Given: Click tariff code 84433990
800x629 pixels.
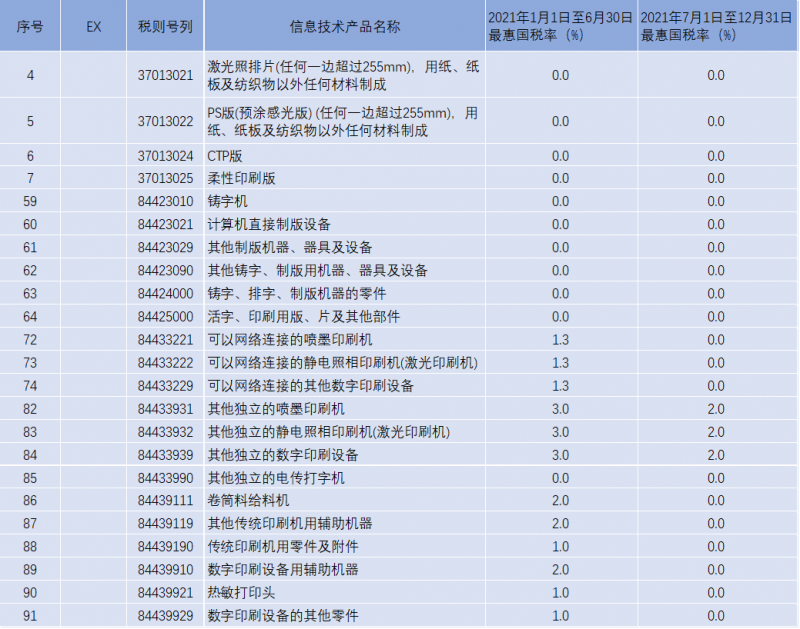Looking at the screenshot, I should coord(164,478).
